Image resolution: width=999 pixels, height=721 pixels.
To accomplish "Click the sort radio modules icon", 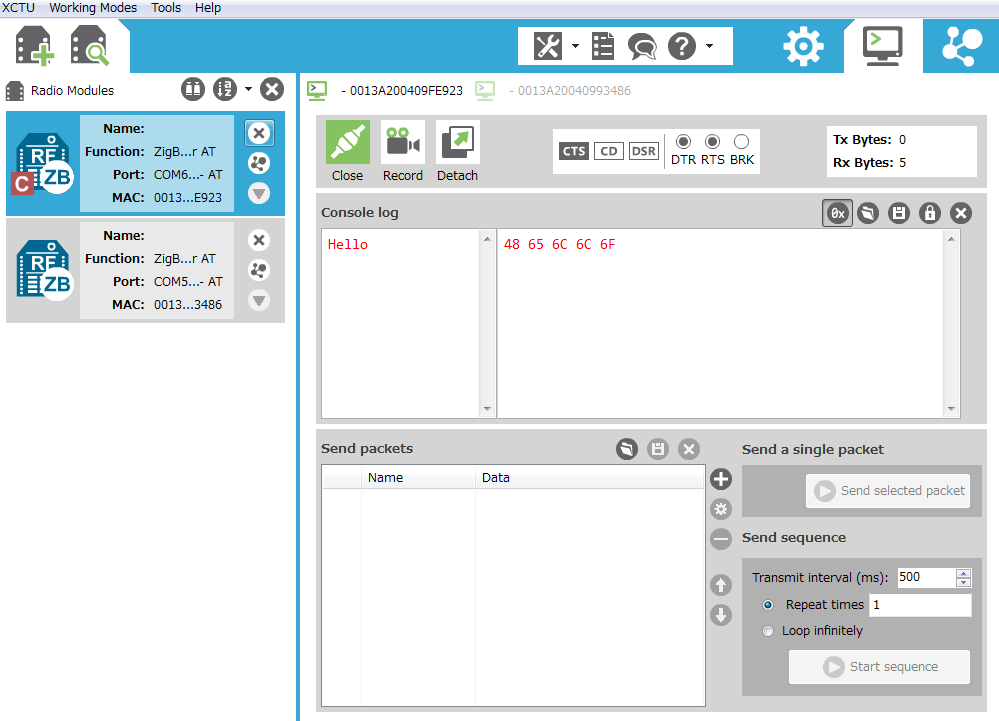I will tap(225, 89).
